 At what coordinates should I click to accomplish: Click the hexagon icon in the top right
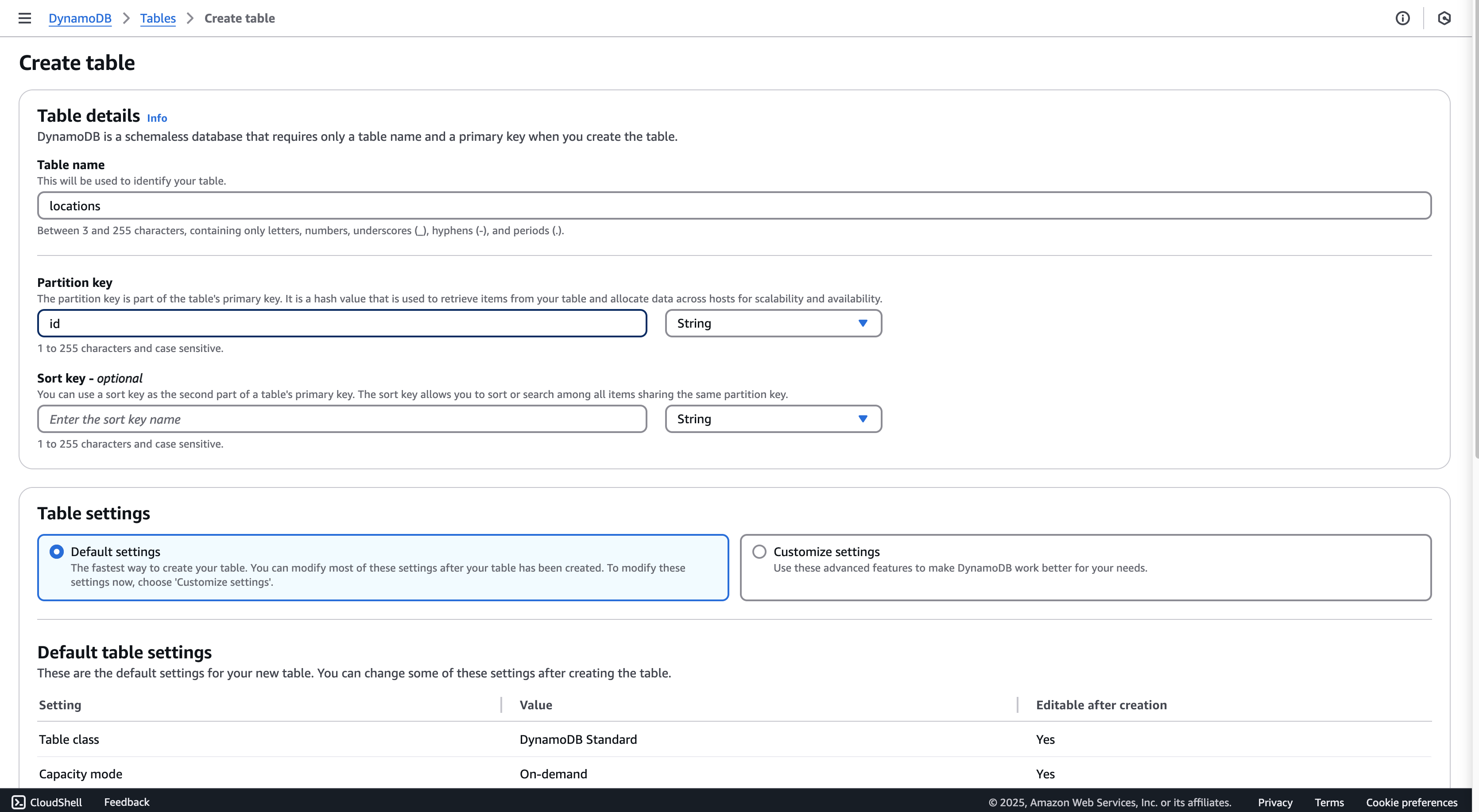coord(1444,19)
